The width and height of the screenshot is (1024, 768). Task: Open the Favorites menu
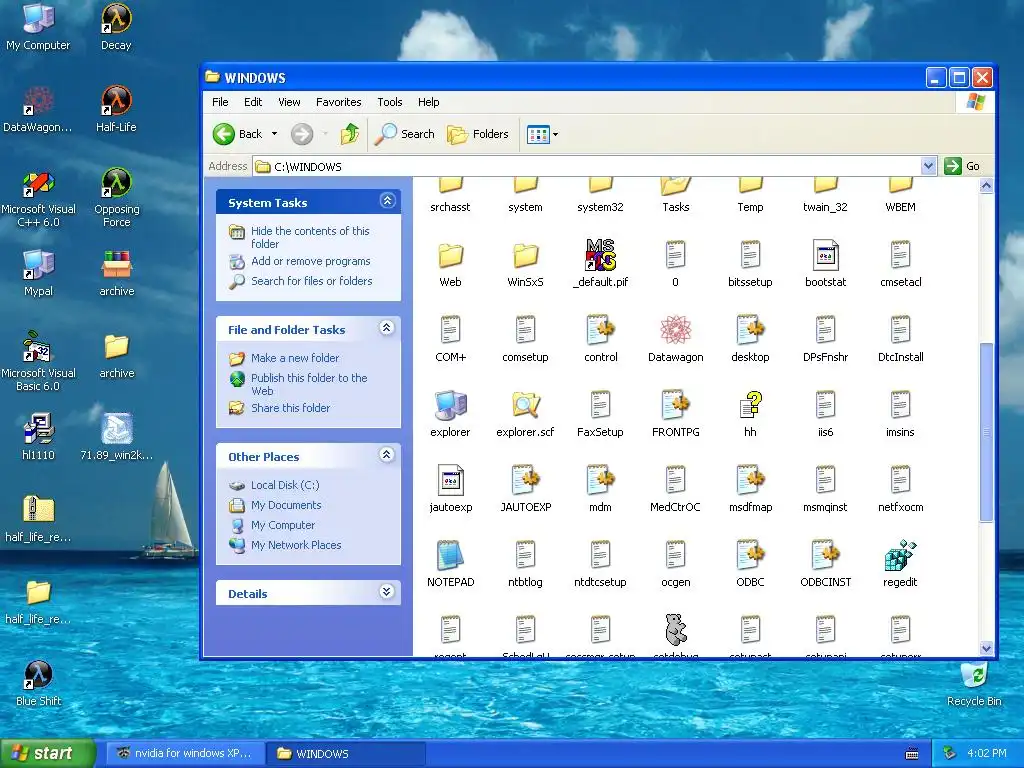point(338,102)
